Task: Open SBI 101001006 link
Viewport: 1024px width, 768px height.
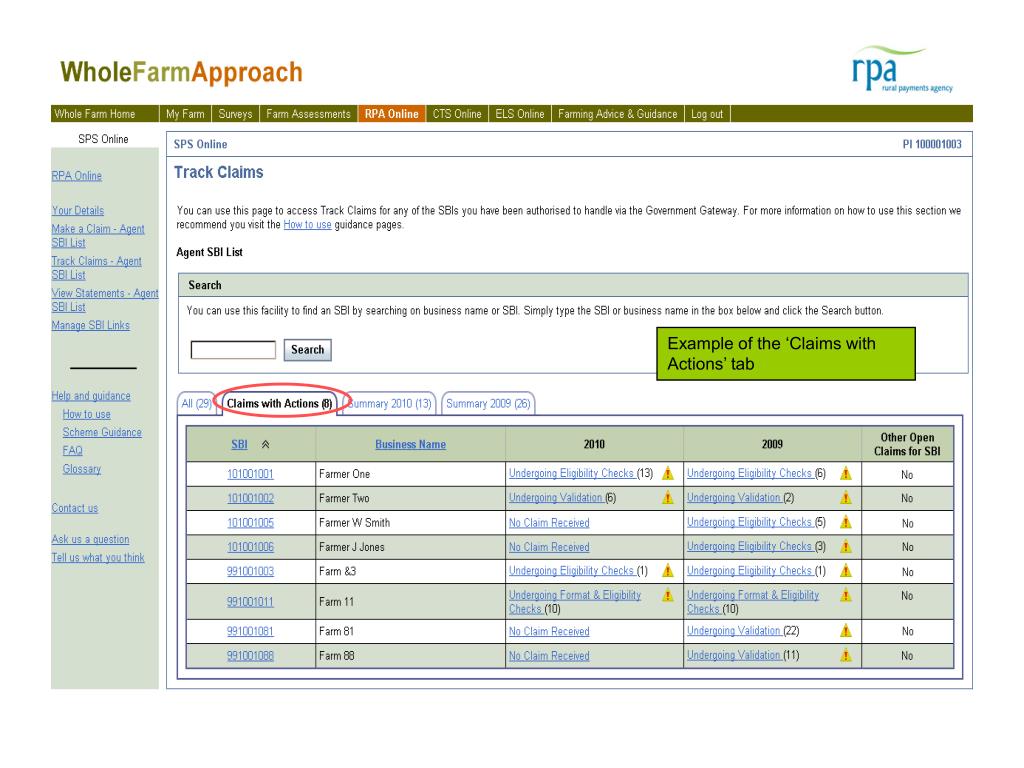Action: pyautogui.click(x=250, y=547)
